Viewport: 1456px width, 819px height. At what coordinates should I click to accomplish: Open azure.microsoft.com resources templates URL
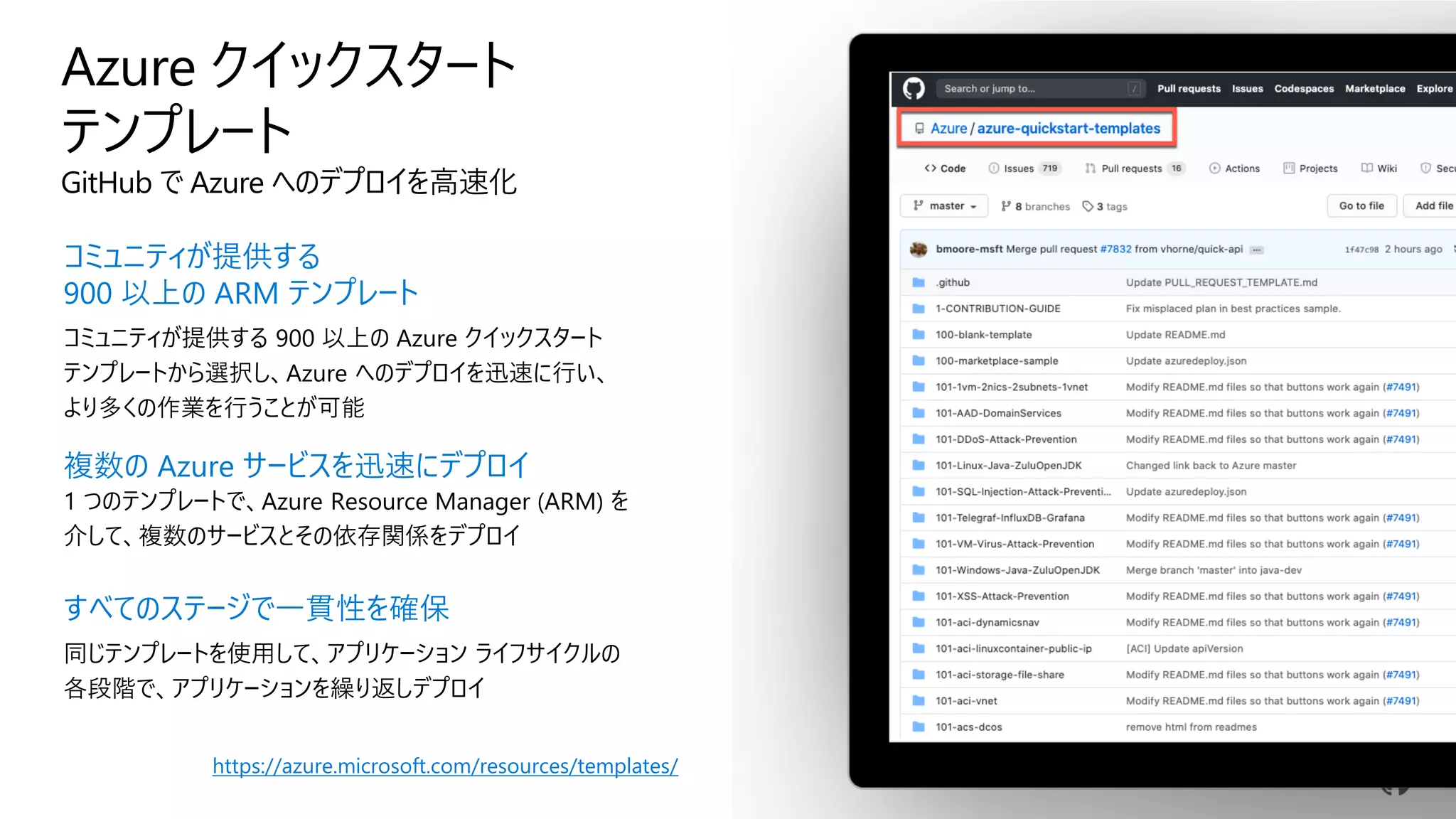(x=445, y=766)
